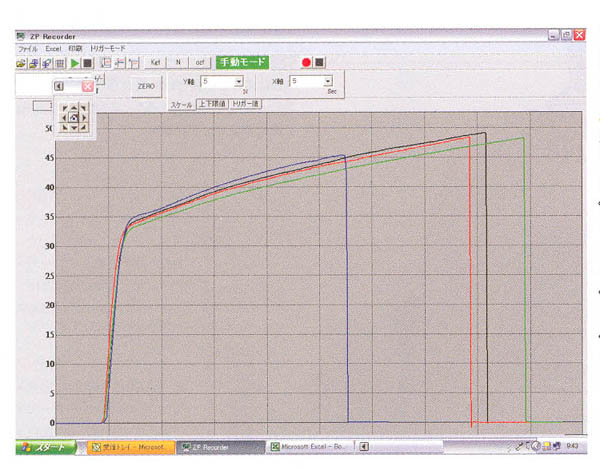
Task: Open the Excel menu
Action: coord(52,48)
